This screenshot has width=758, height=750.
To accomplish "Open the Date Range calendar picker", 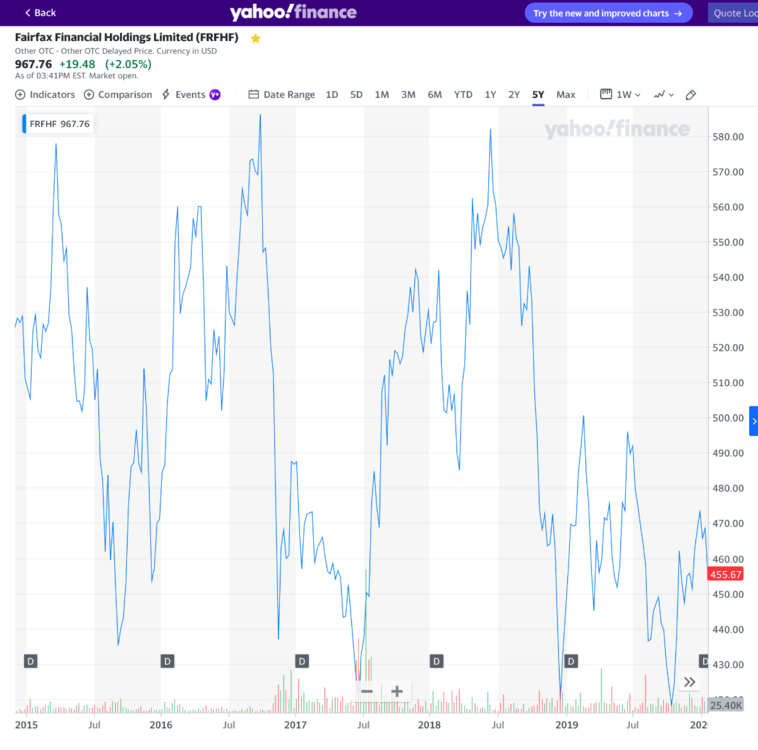I will coord(281,95).
